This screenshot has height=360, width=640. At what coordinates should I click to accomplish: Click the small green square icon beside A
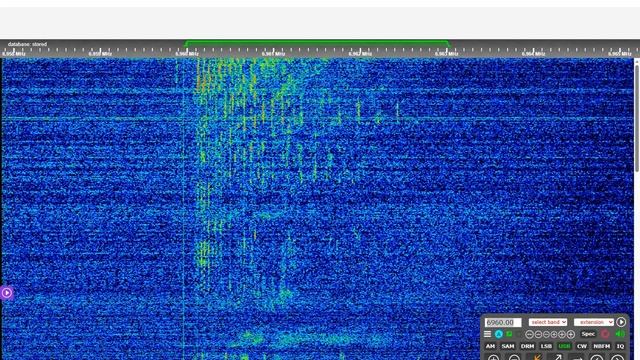pyautogui.click(x=509, y=334)
